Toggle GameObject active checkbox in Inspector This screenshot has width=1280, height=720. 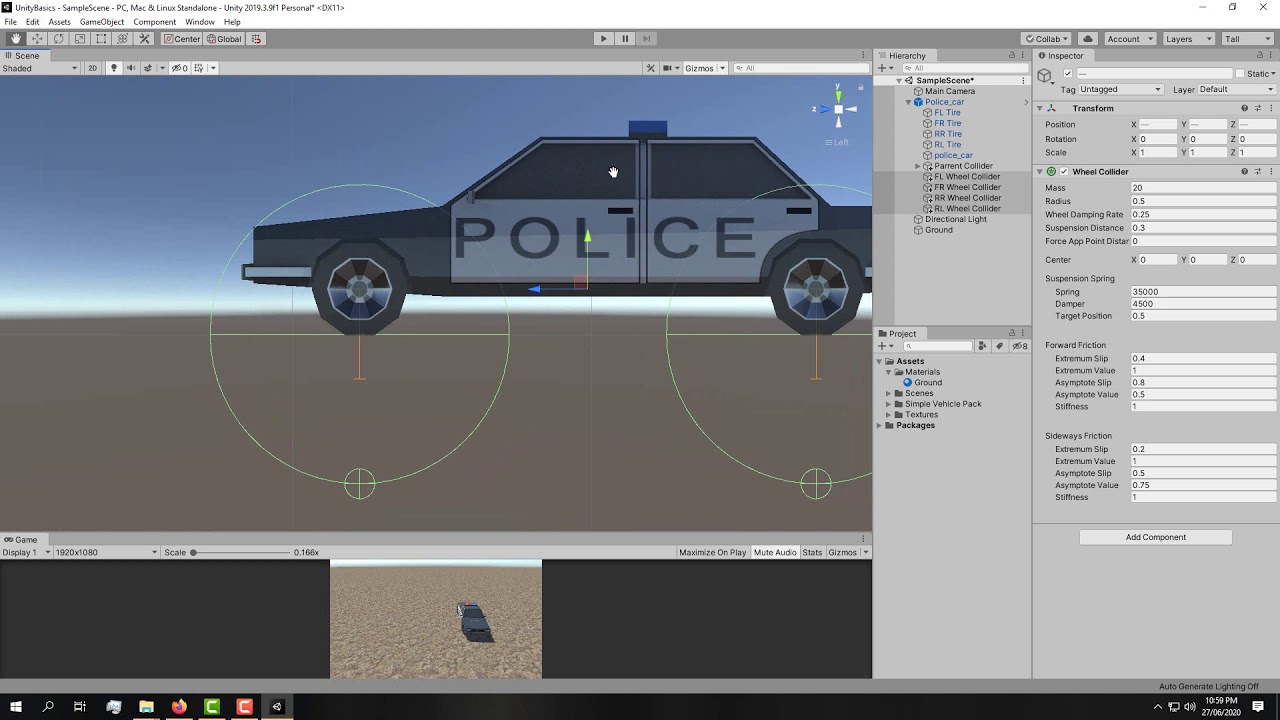tap(1068, 74)
